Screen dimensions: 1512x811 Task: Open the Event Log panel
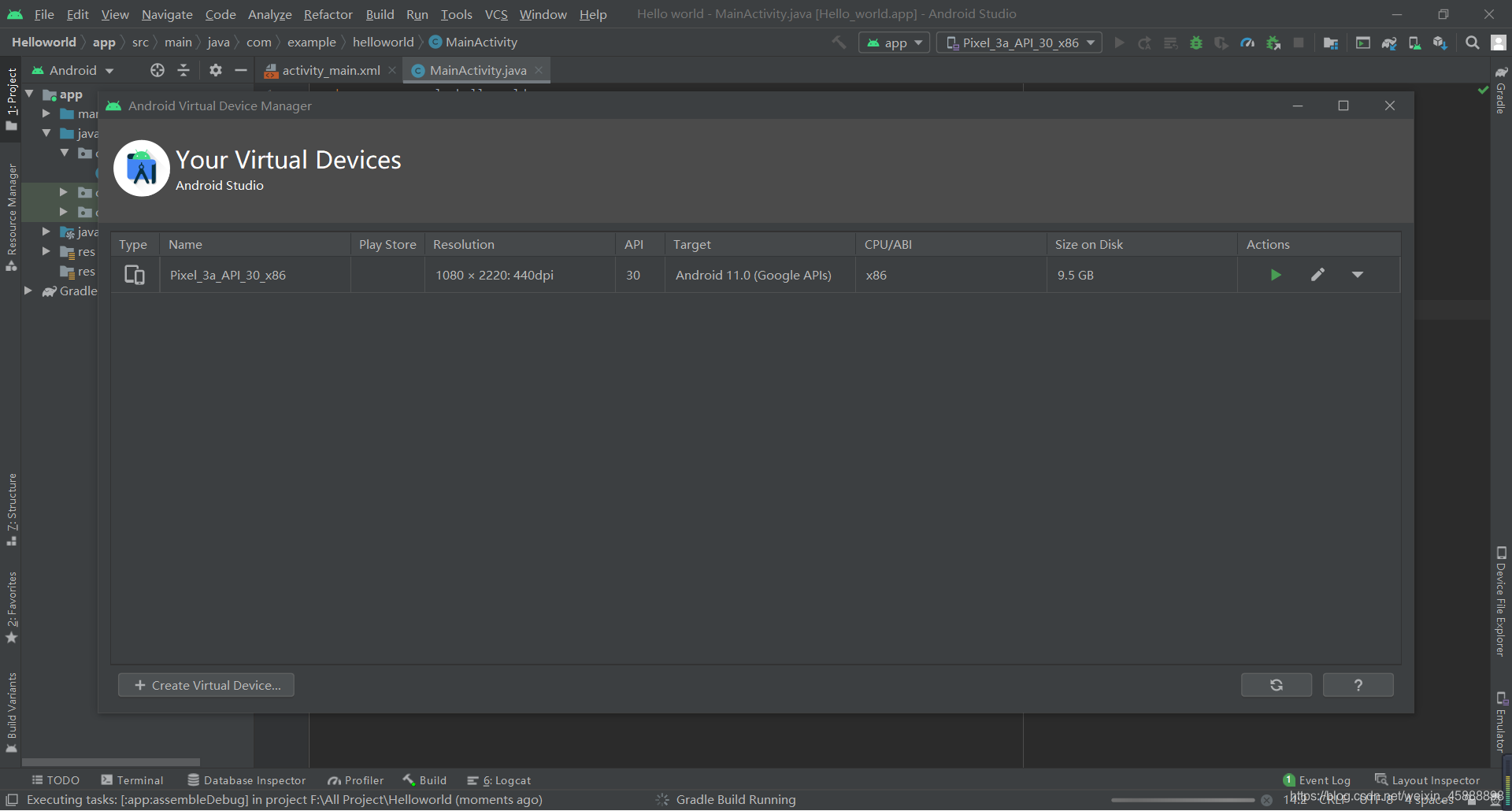(1317, 780)
